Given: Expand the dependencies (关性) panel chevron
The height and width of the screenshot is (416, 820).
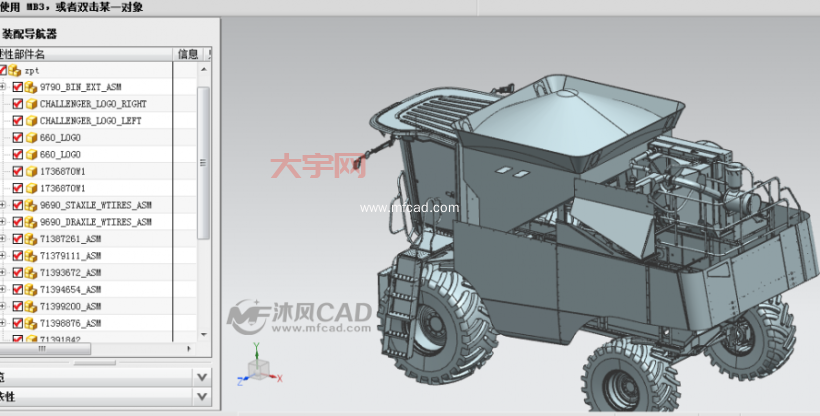Looking at the screenshot, I should 202,397.
